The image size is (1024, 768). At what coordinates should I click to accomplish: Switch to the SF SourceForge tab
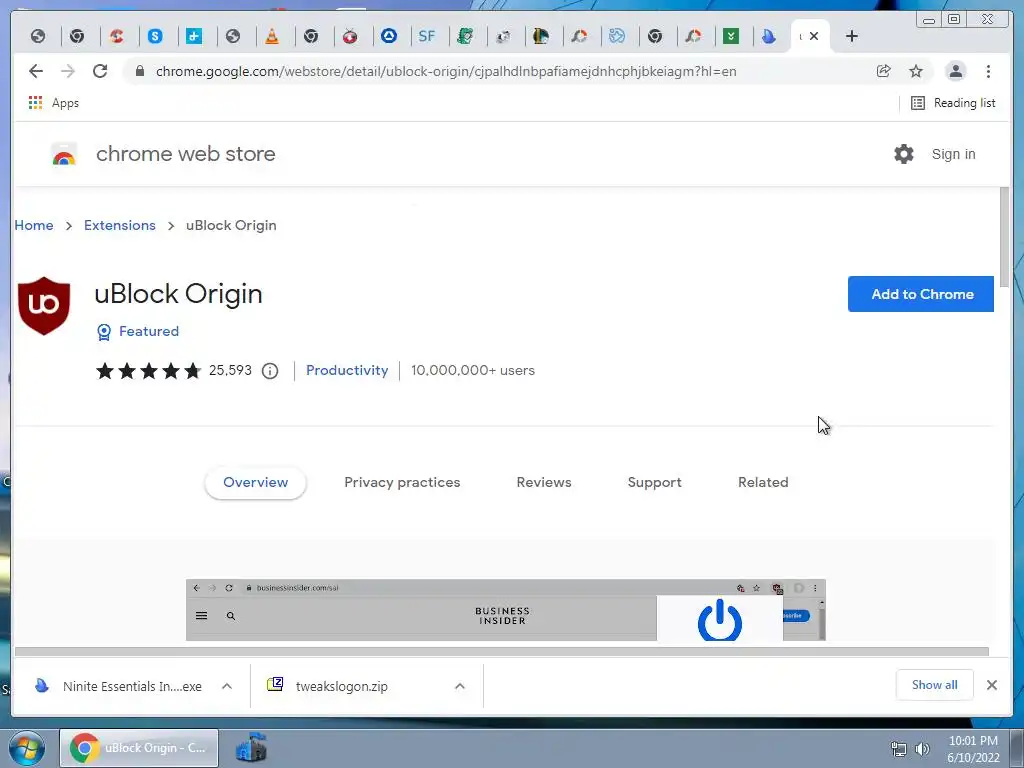[x=426, y=36]
